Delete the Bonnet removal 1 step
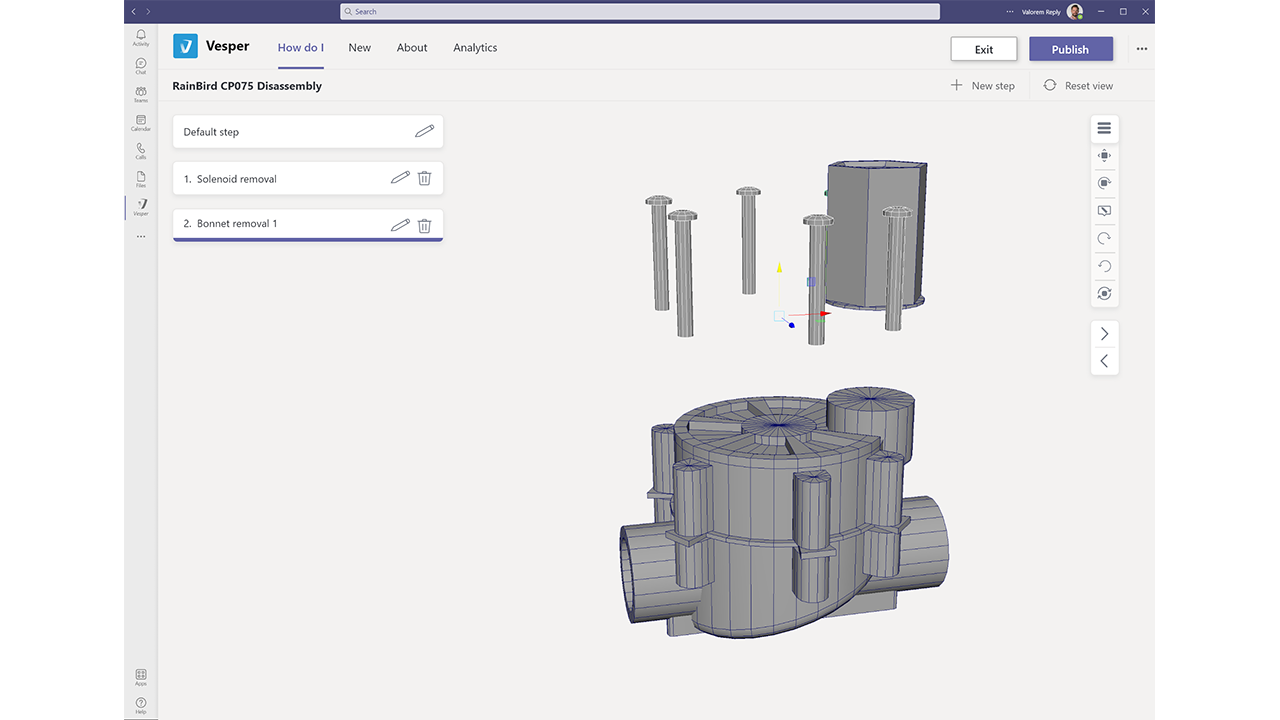 click(424, 225)
